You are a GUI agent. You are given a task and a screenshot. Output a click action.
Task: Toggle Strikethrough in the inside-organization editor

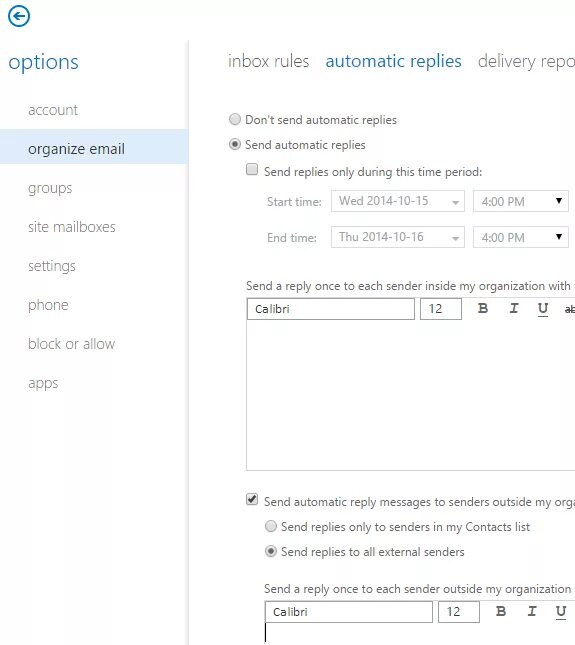click(569, 309)
